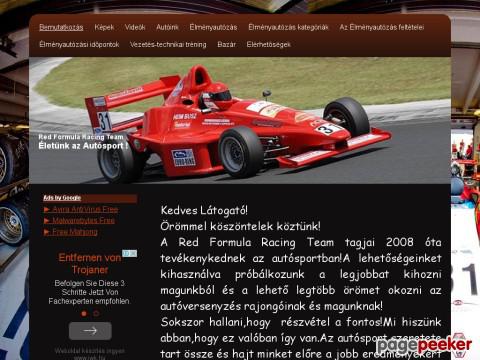Viewport: 480px width, 360px height.
Task: Click the red race car header image
Action: [x=240, y=120]
